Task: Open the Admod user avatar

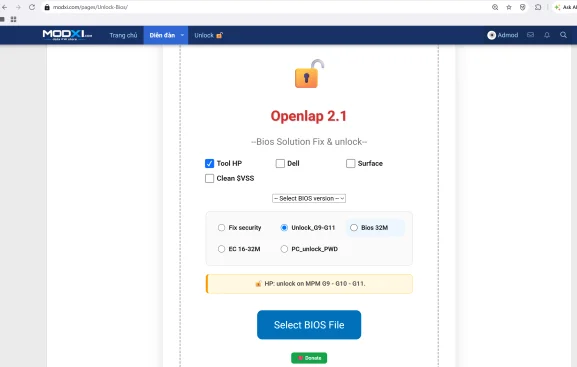Action: click(491, 35)
